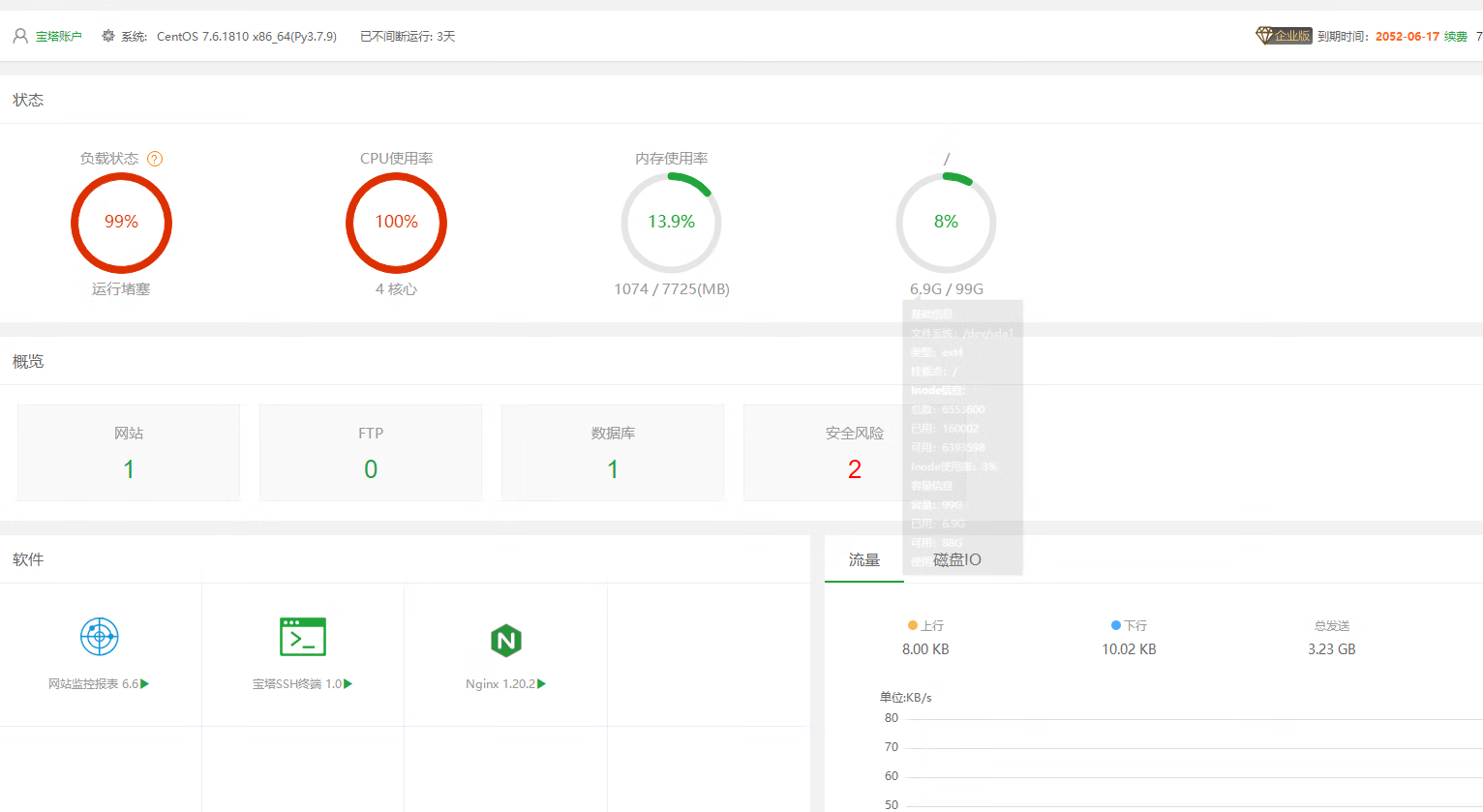Click the 运行堵塞 load label
The height and width of the screenshot is (812, 1483).
pyautogui.click(x=121, y=288)
